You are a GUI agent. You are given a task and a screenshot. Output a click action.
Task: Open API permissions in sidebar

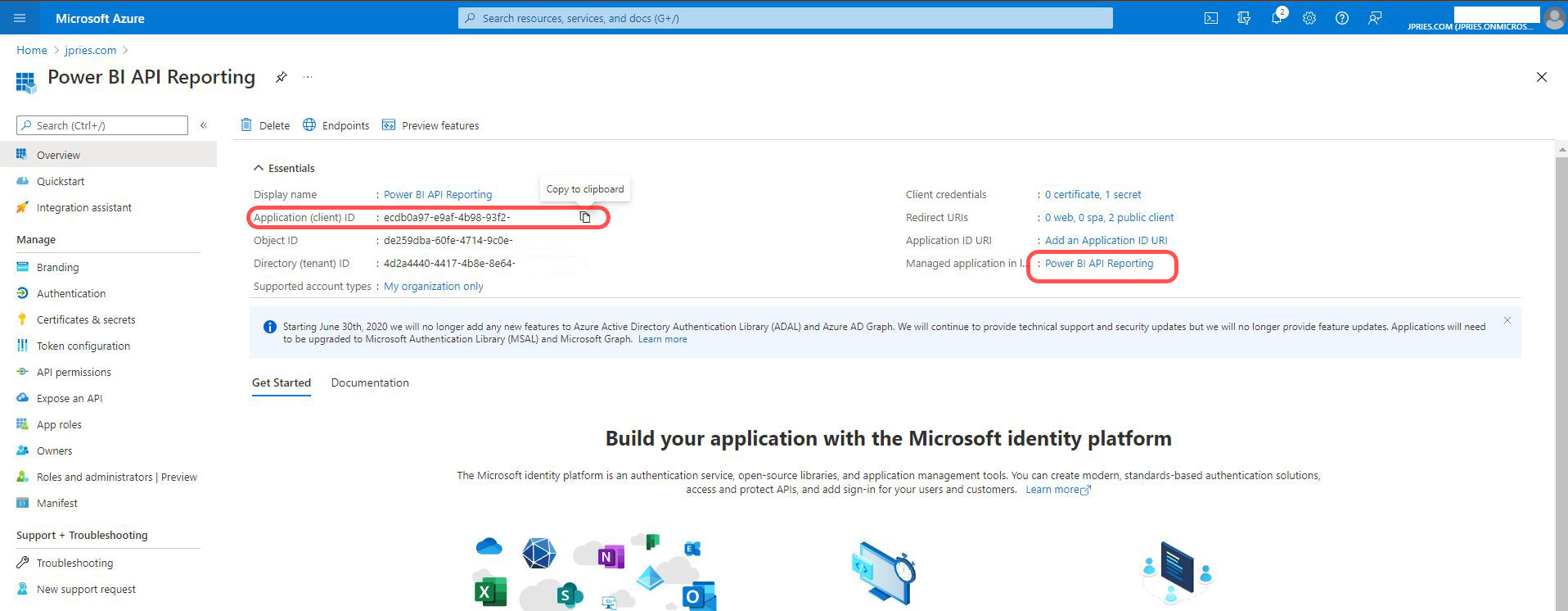(x=74, y=372)
